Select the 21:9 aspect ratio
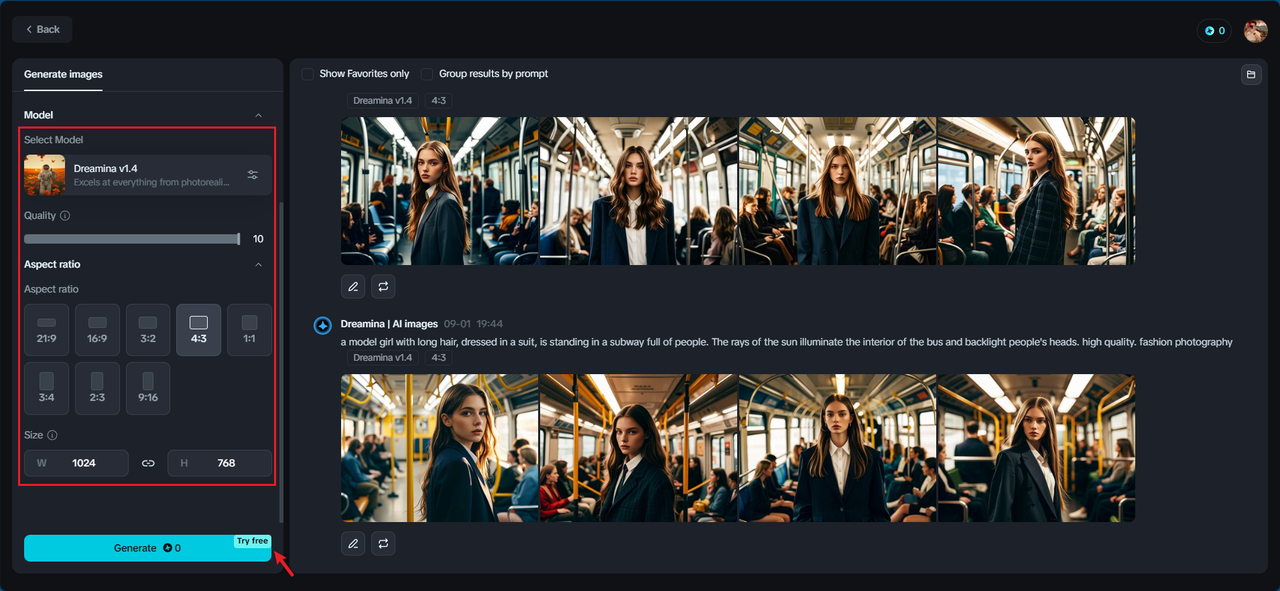The width and height of the screenshot is (1280, 591). coord(47,330)
